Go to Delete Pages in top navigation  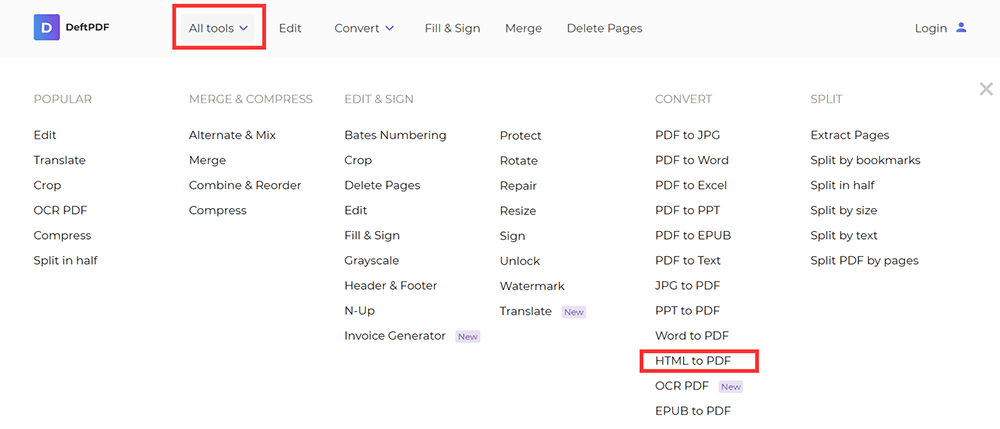pyautogui.click(x=604, y=28)
